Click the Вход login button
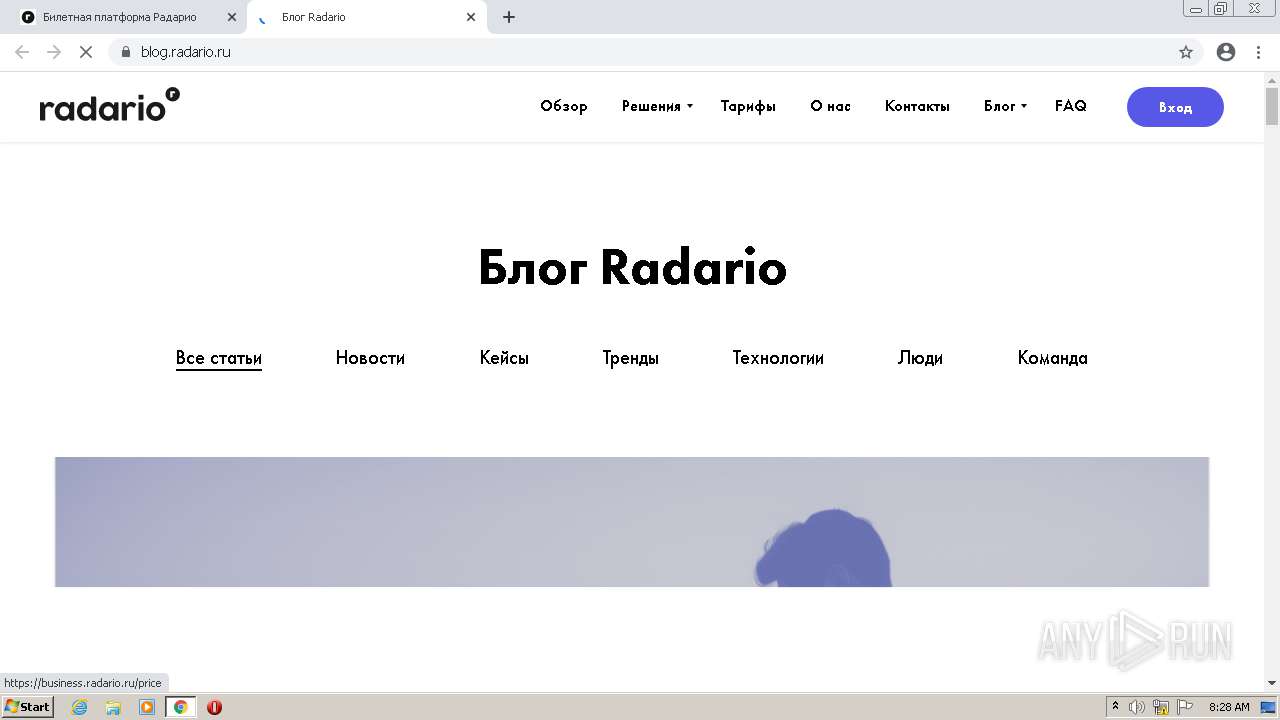Viewport: 1280px width, 720px height. (x=1175, y=107)
